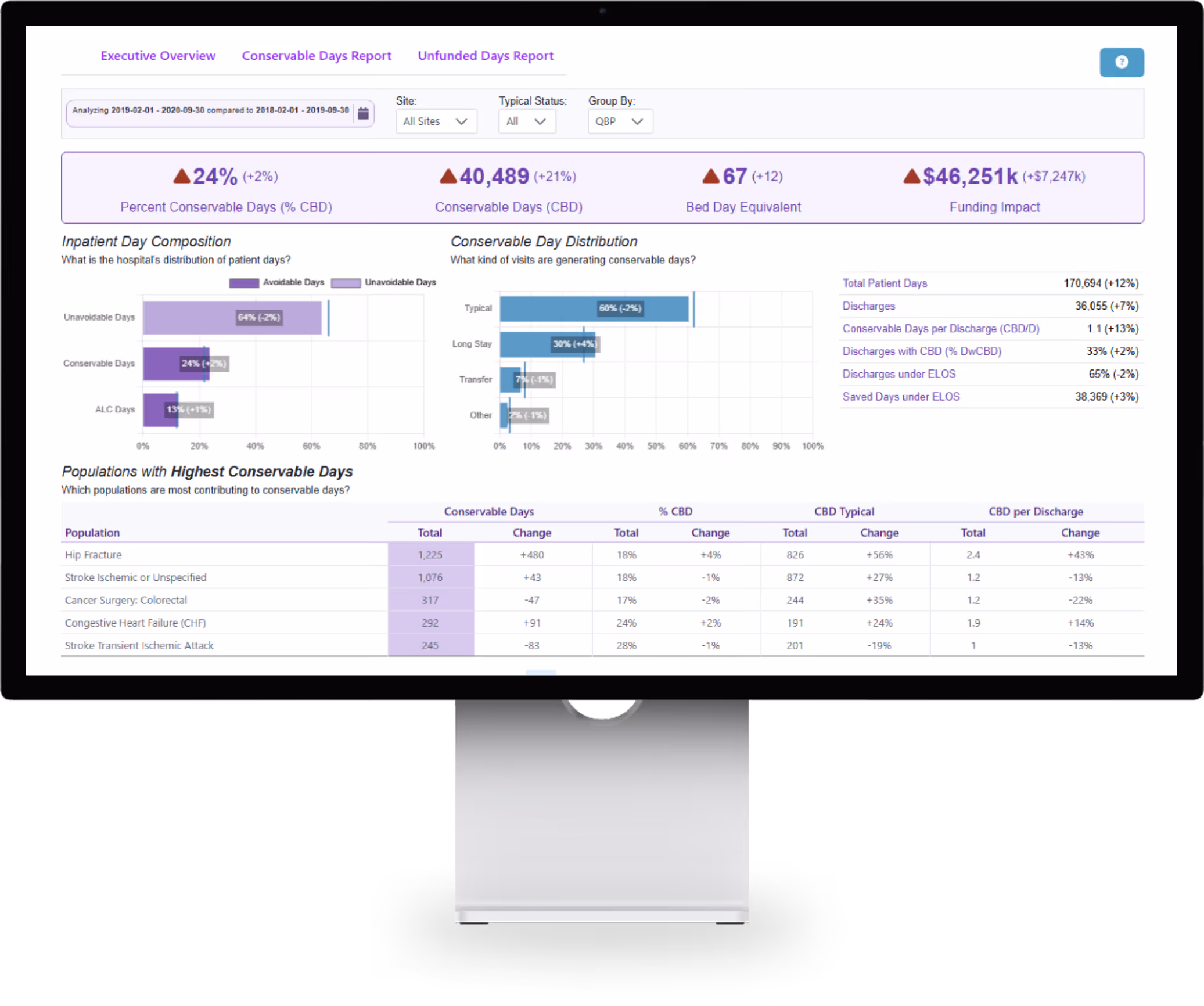
Task: Click Conservable Days per Discharge (CBD/D) link
Action: [941, 329]
